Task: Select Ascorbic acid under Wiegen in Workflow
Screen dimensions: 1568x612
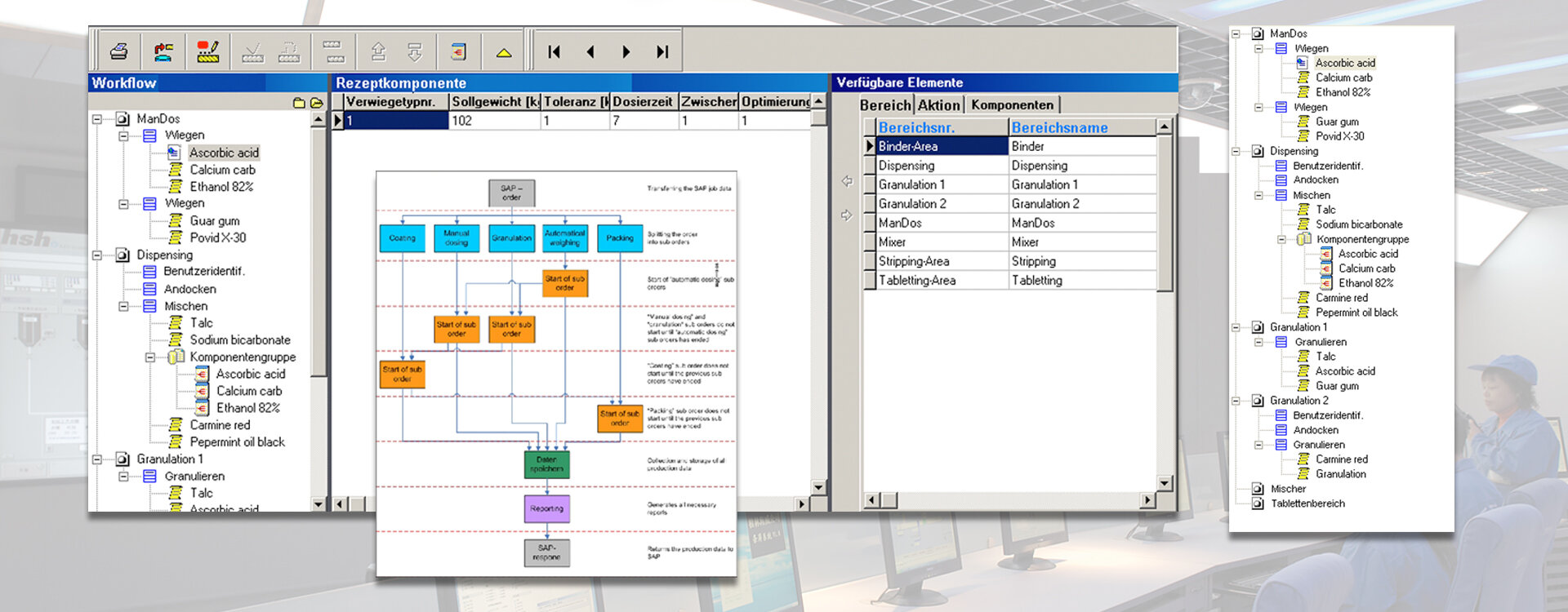Action: (x=224, y=153)
